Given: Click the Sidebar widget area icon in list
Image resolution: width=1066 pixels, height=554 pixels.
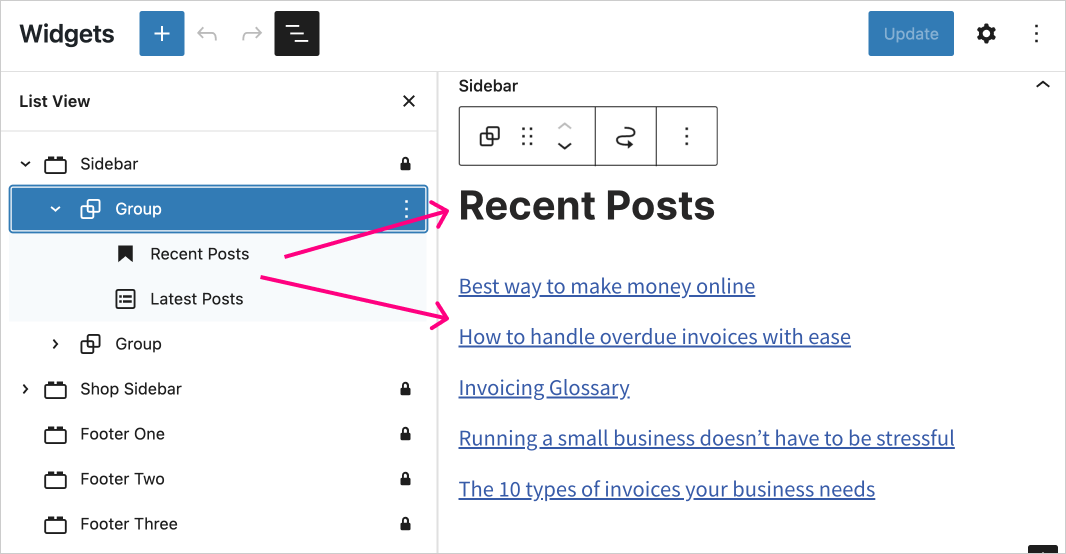Looking at the screenshot, I should (x=55, y=164).
